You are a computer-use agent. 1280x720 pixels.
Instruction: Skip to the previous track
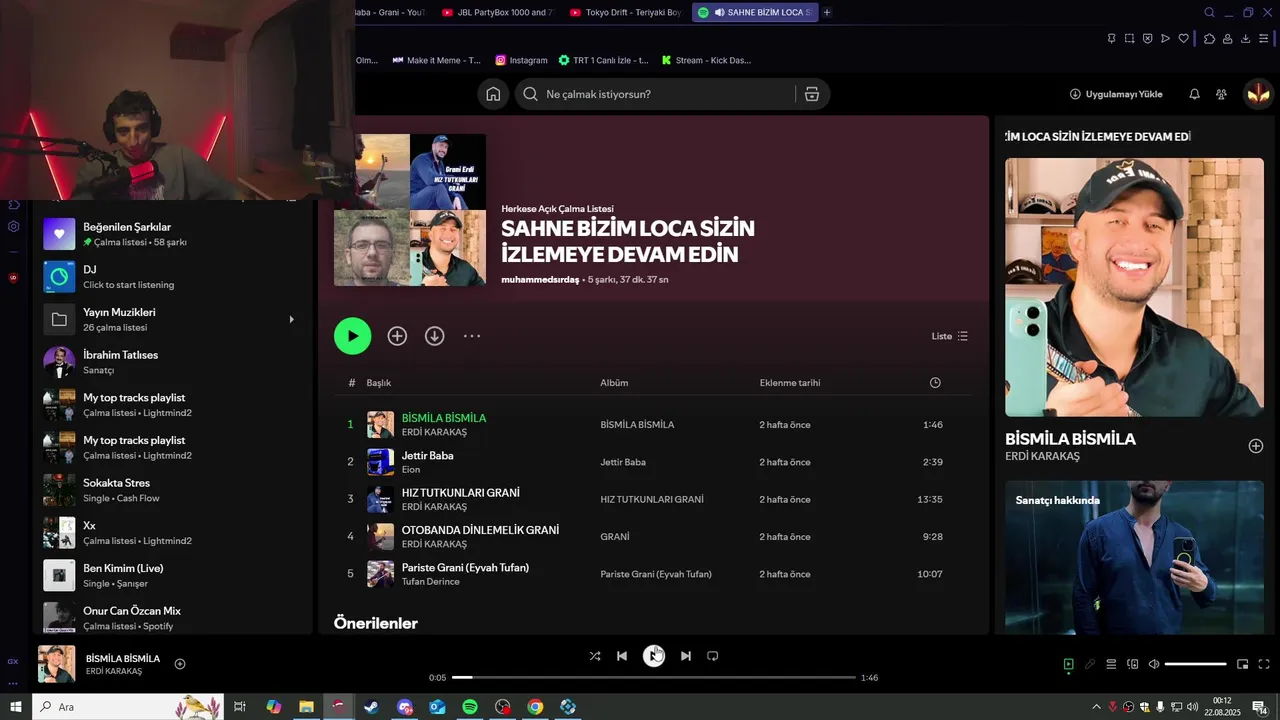tap(622, 656)
